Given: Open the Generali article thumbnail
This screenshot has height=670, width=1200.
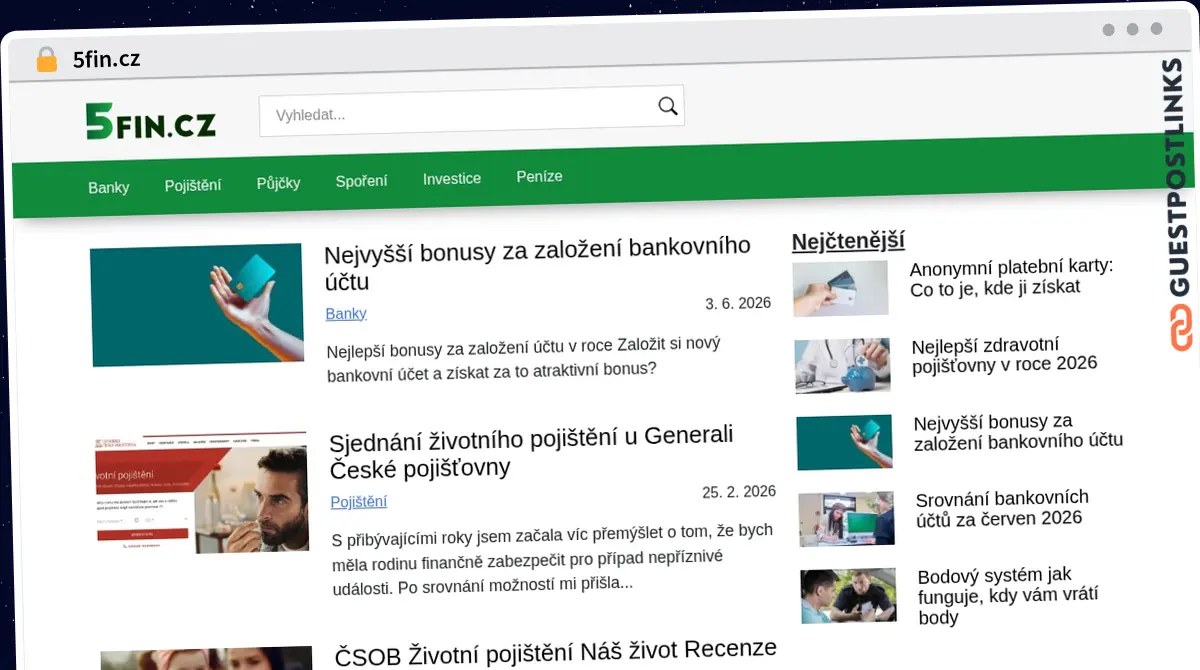Looking at the screenshot, I should click(202, 493).
